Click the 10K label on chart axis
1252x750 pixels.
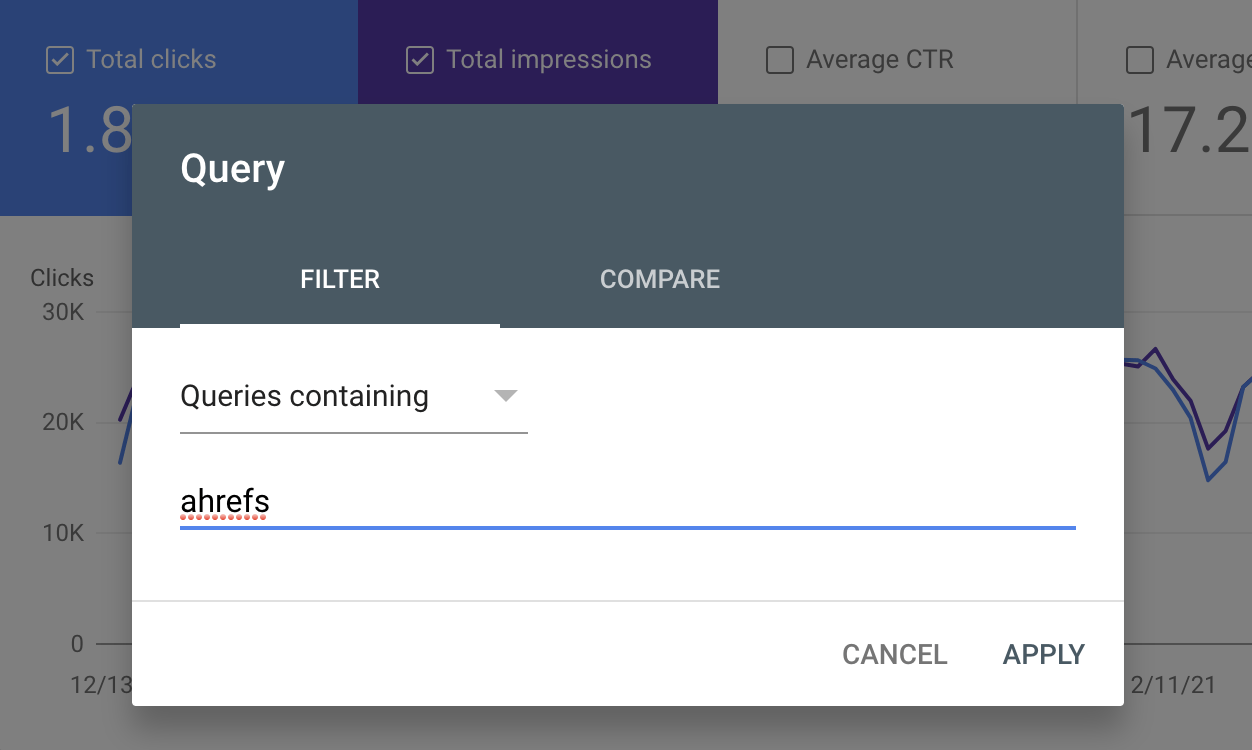pos(64,533)
